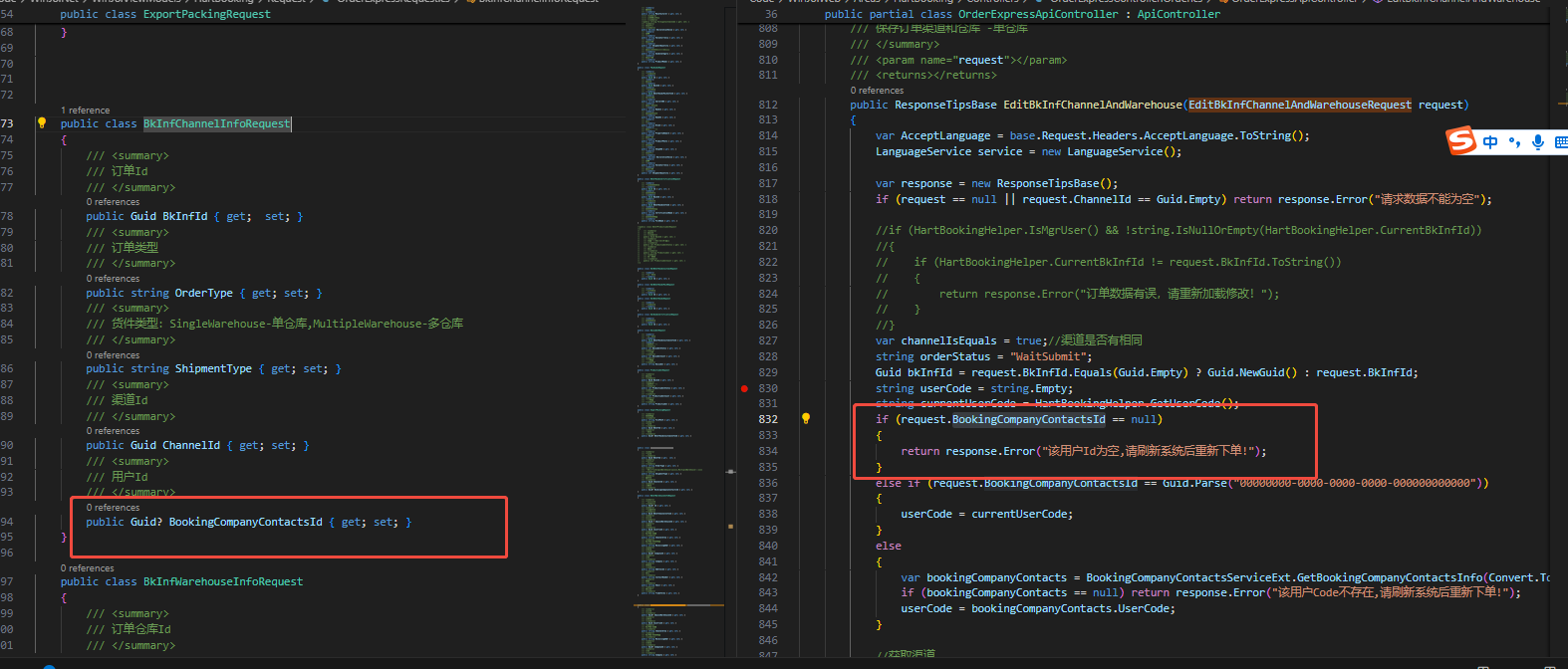This screenshot has height=669, width=1568.
Task: Open the Sogou soft keyboard icon
Action: 1560,142
